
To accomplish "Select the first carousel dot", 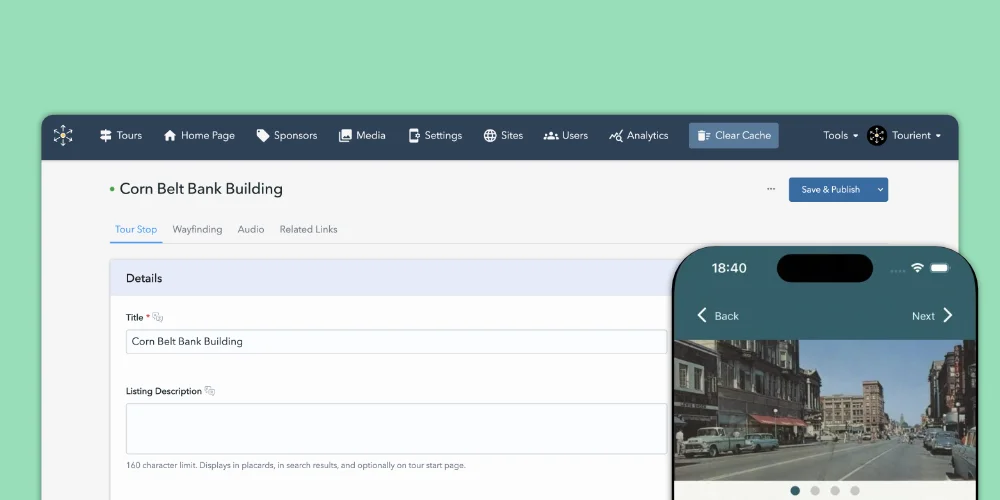I will pos(795,490).
